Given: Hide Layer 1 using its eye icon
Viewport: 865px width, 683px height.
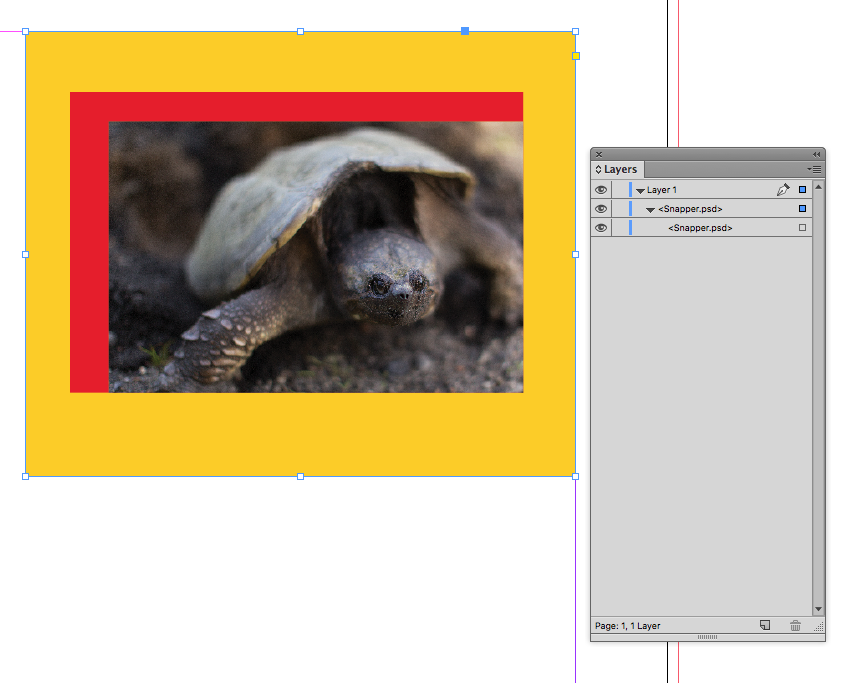Looking at the screenshot, I should click(601, 190).
